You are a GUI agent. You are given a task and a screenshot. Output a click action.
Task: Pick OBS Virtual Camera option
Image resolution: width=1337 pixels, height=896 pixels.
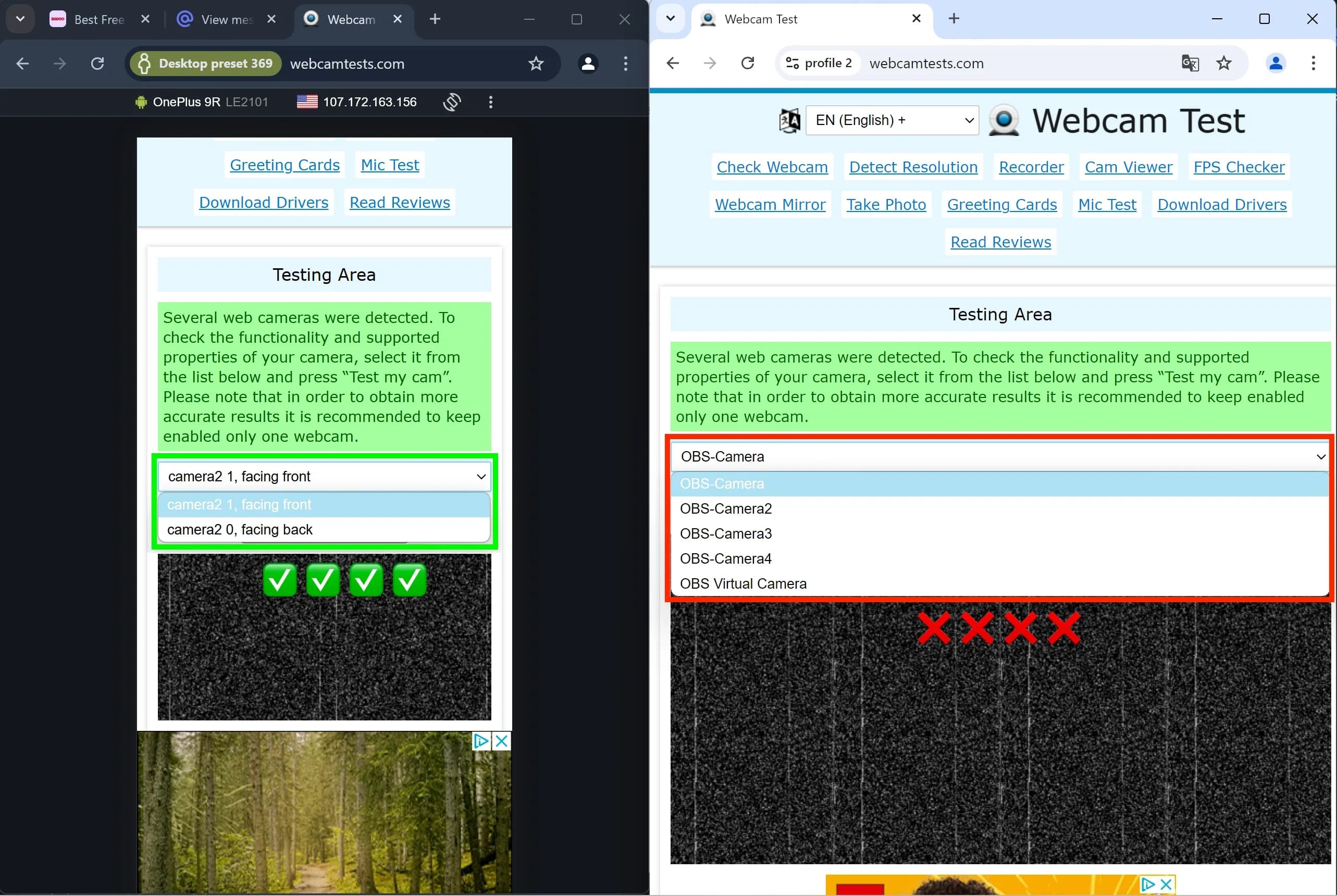point(742,583)
